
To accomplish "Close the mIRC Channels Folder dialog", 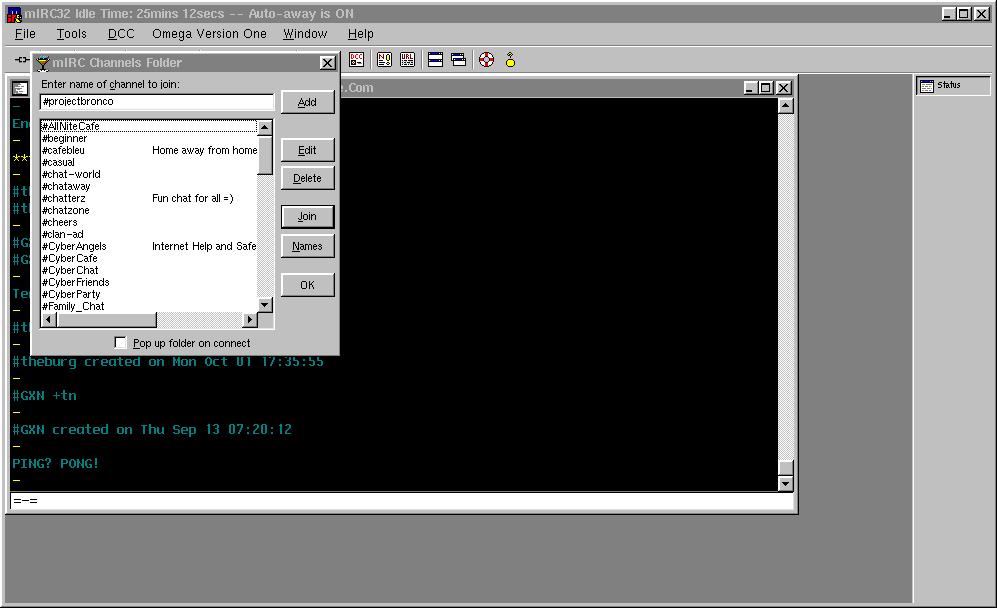I will [327, 63].
